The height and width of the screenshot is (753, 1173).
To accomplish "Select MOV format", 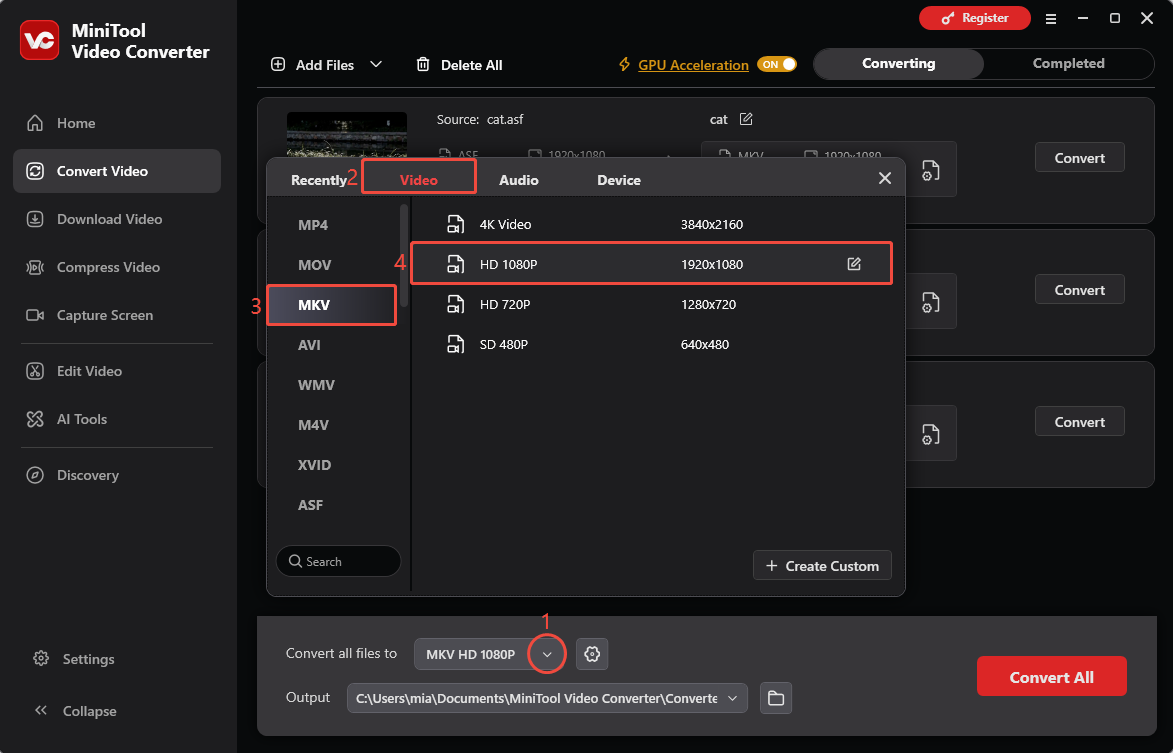I will click(332, 265).
